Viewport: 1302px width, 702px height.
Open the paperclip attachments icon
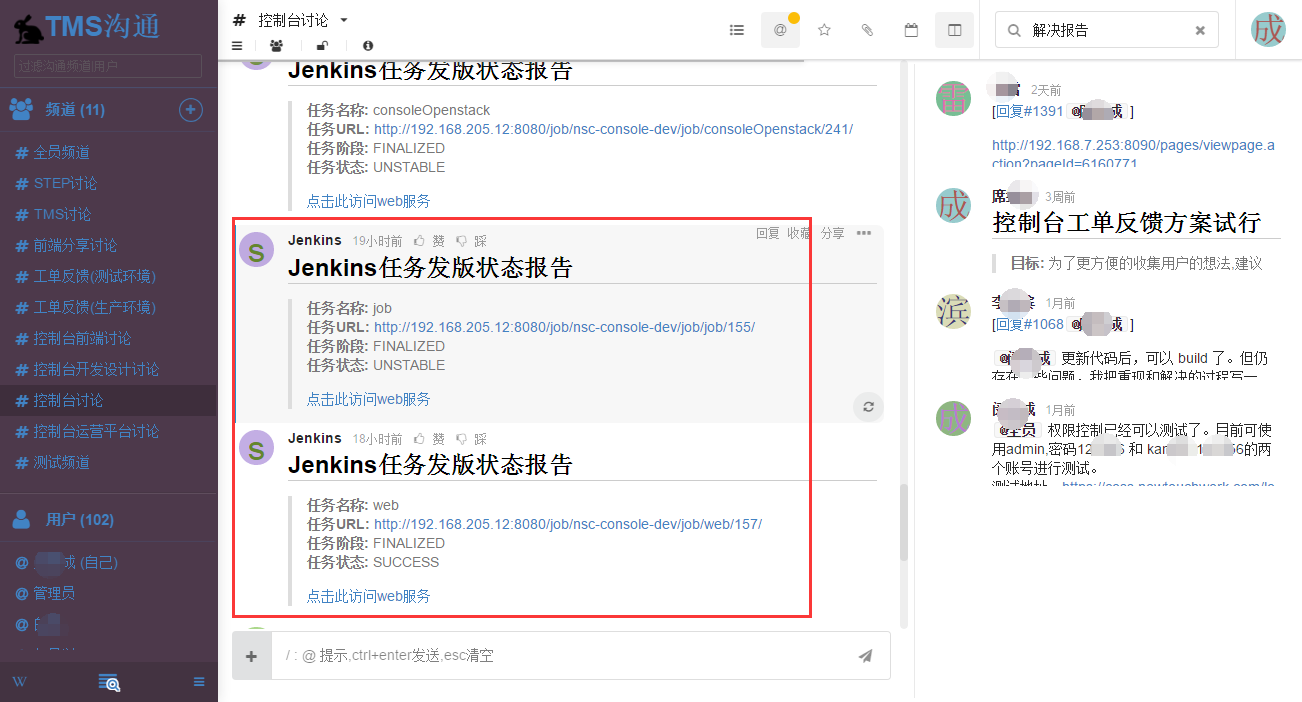867,30
